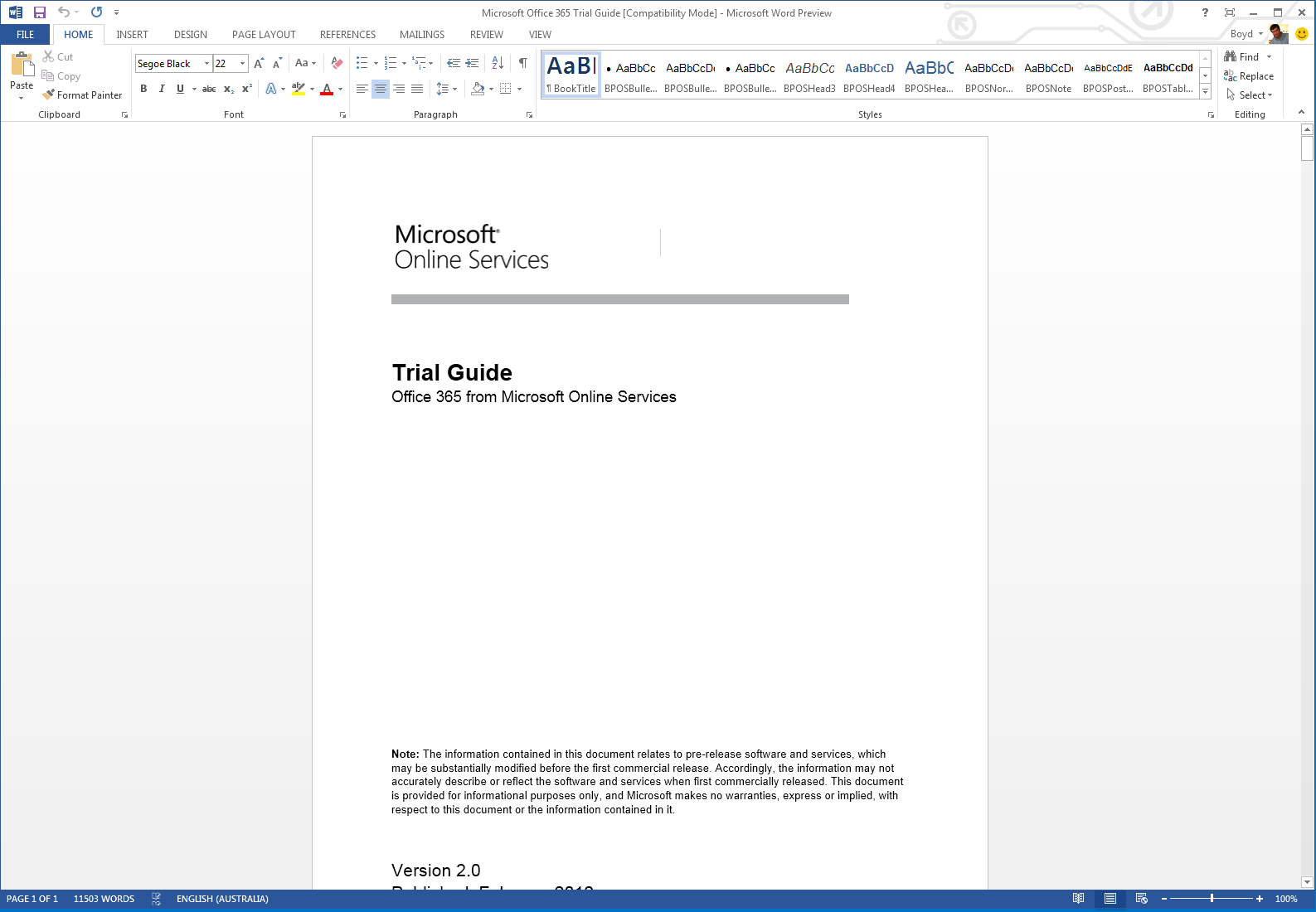Open the font size dropdown

click(242, 64)
